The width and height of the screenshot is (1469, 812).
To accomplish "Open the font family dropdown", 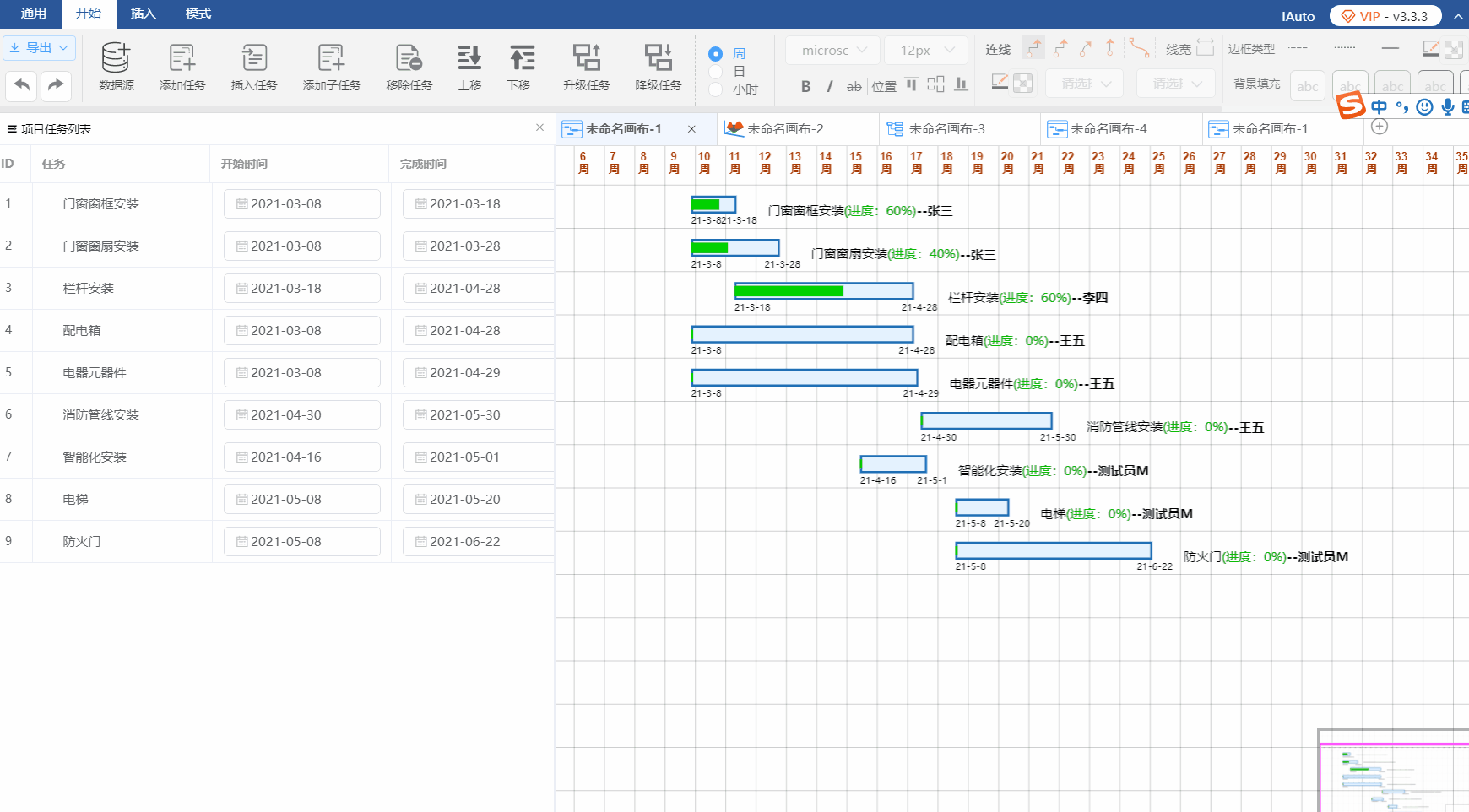I will coord(832,51).
